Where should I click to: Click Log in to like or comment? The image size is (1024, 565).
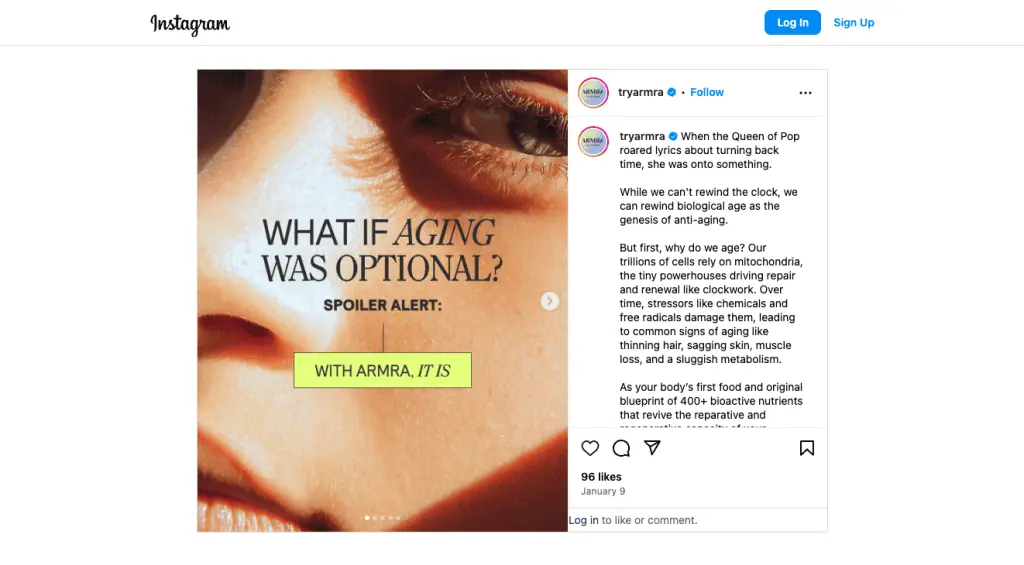tap(584, 520)
